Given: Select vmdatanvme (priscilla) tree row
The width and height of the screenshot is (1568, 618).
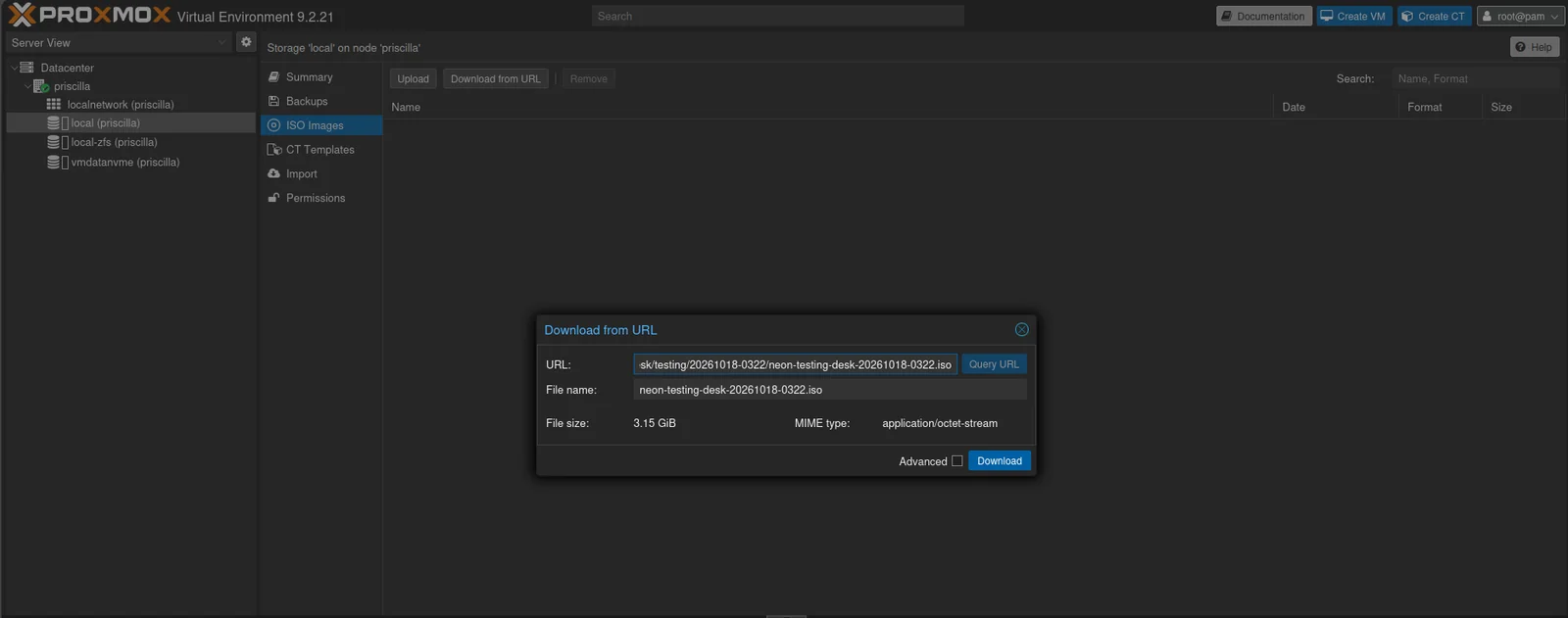Looking at the screenshot, I should coord(130,162).
